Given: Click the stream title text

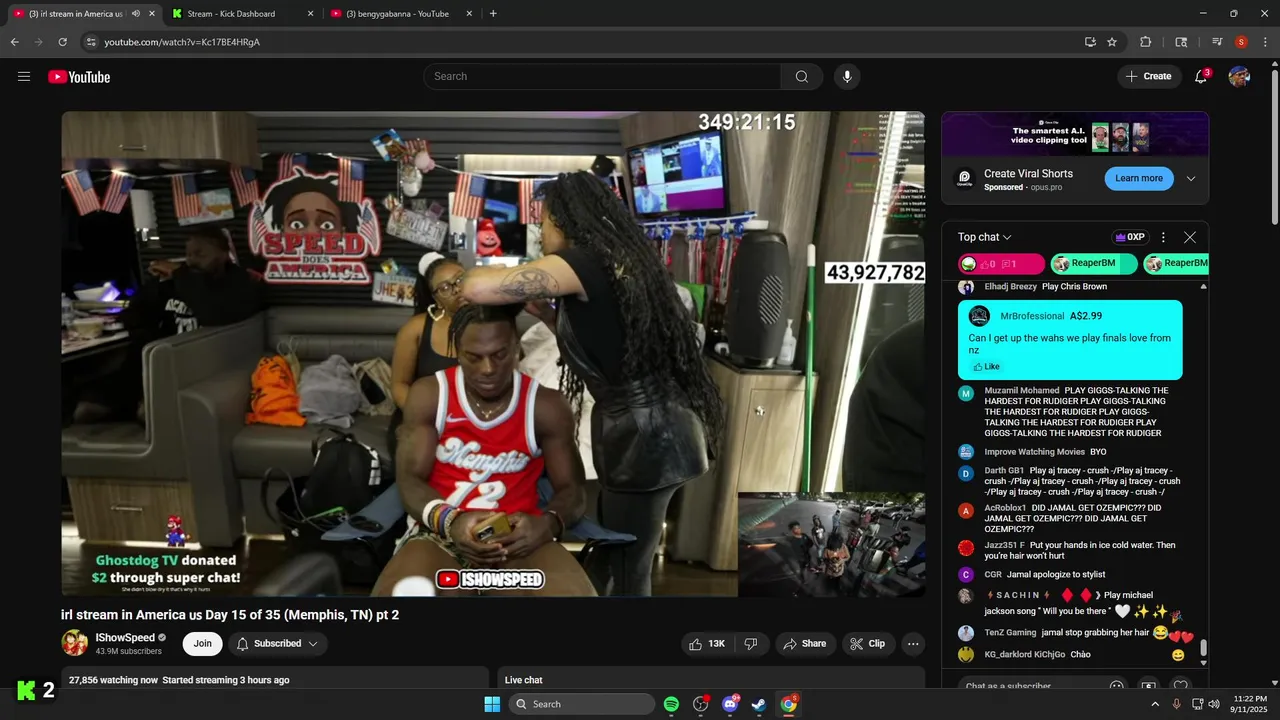Looking at the screenshot, I should click(230, 615).
